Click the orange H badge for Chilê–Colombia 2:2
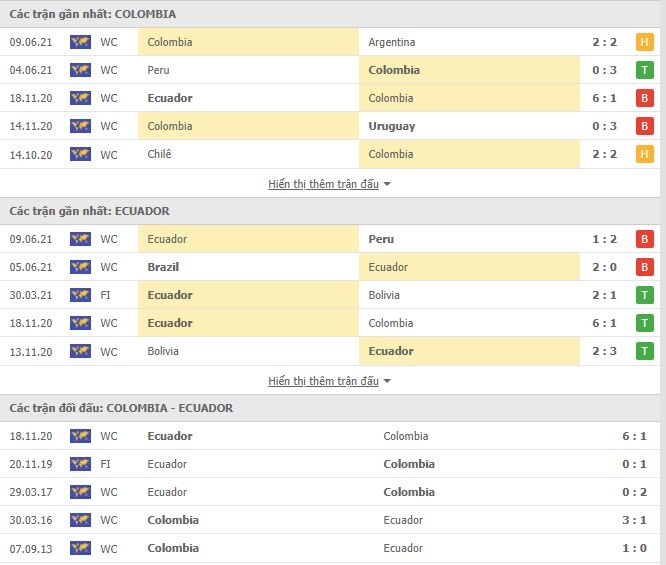 point(644,154)
